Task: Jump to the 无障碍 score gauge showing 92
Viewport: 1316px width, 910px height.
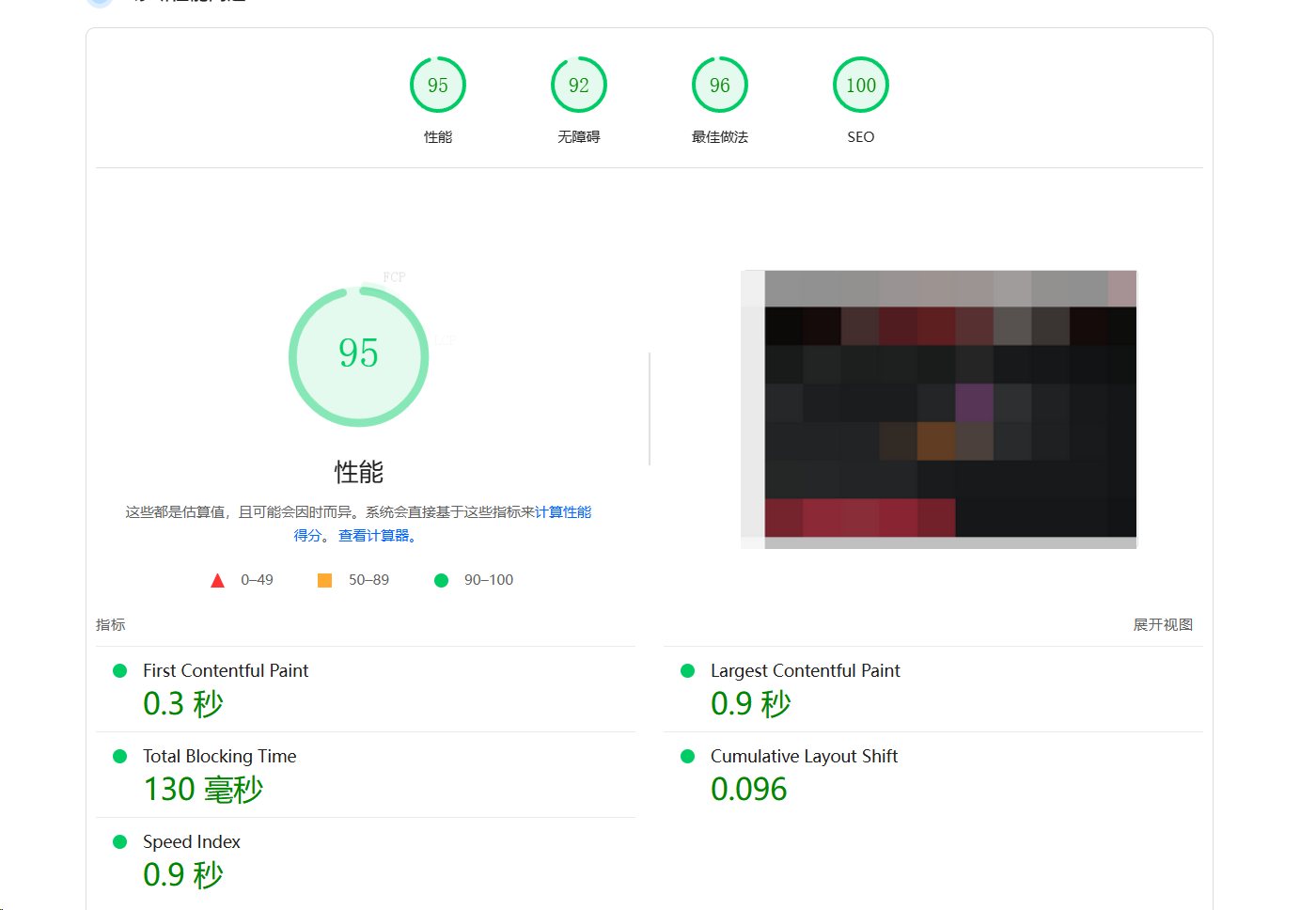Action: (x=579, y=86)
